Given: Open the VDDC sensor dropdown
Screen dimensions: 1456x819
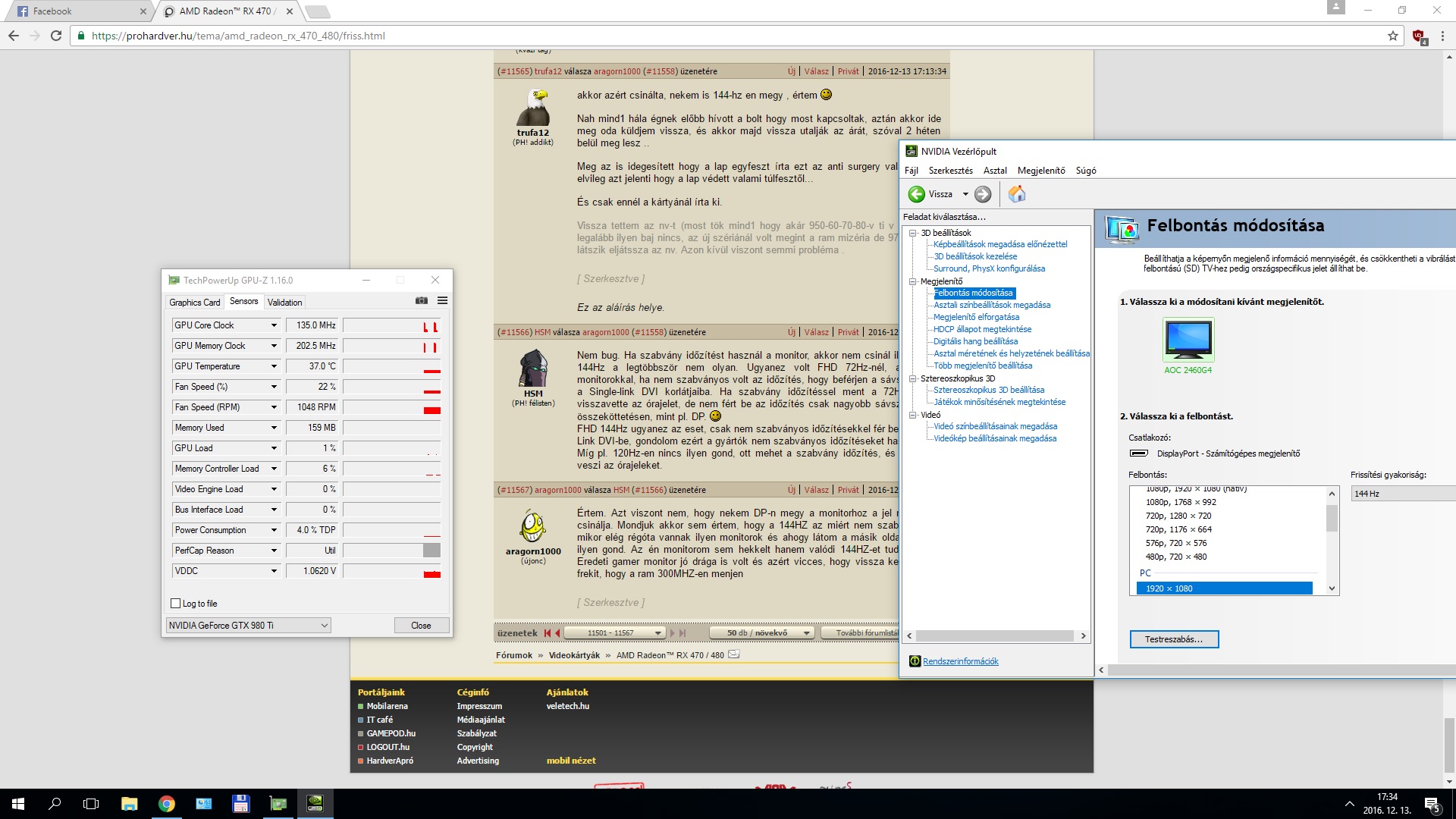Looking at the screenshot, I should (x=274, y=571).
